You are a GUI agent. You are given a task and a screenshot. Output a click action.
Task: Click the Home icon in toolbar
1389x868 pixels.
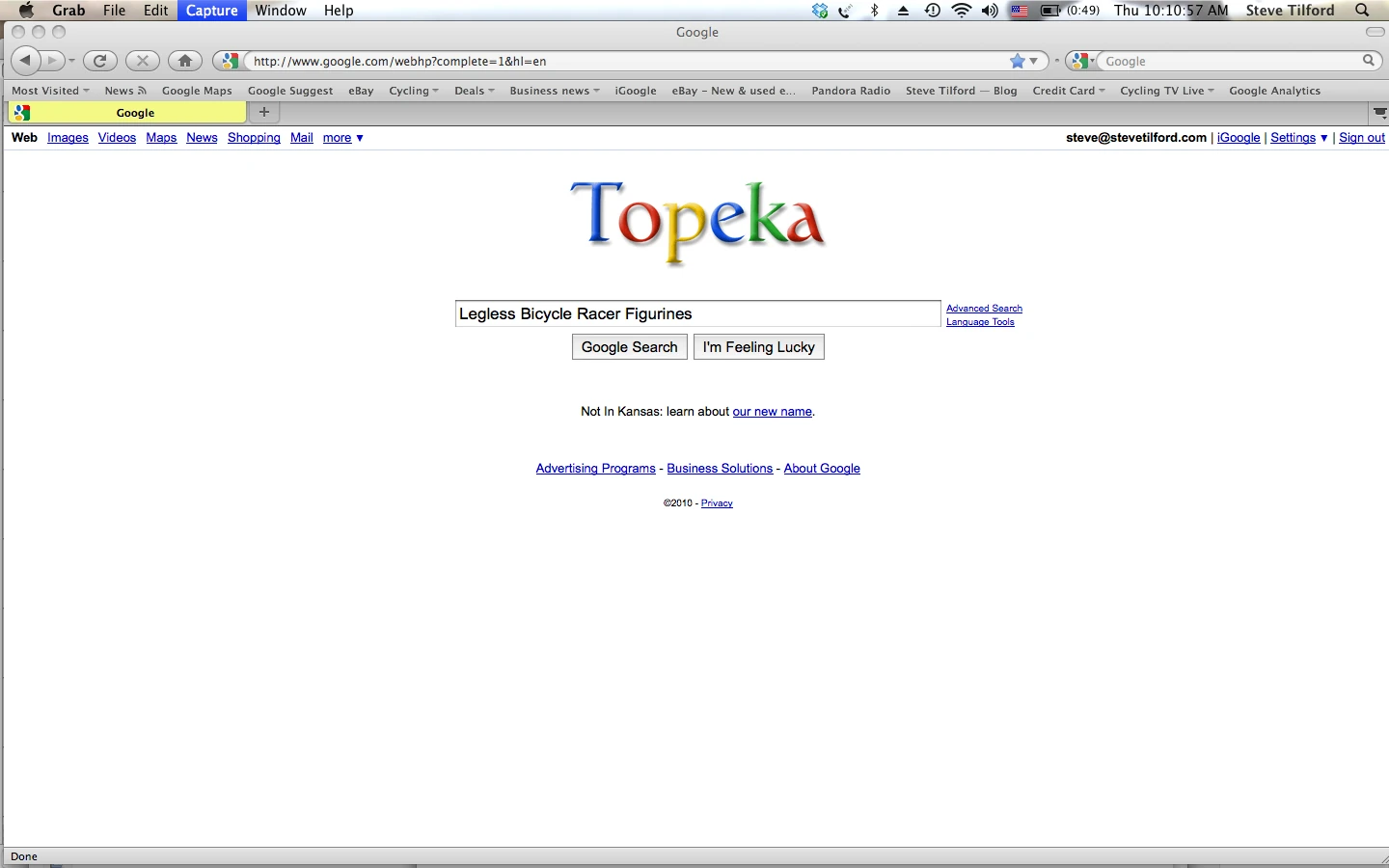[185, 61]
